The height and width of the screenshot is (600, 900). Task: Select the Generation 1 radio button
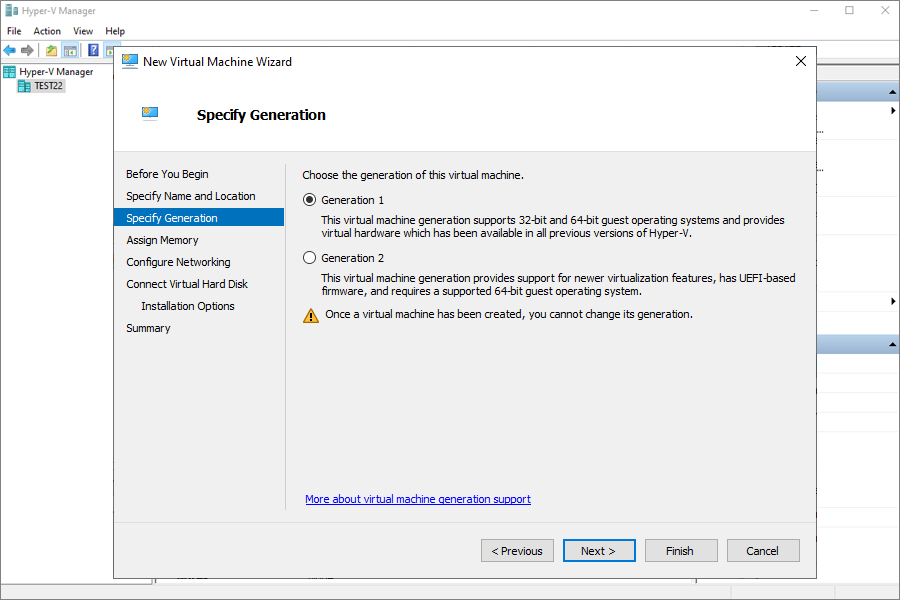click(x=309, y=200)
